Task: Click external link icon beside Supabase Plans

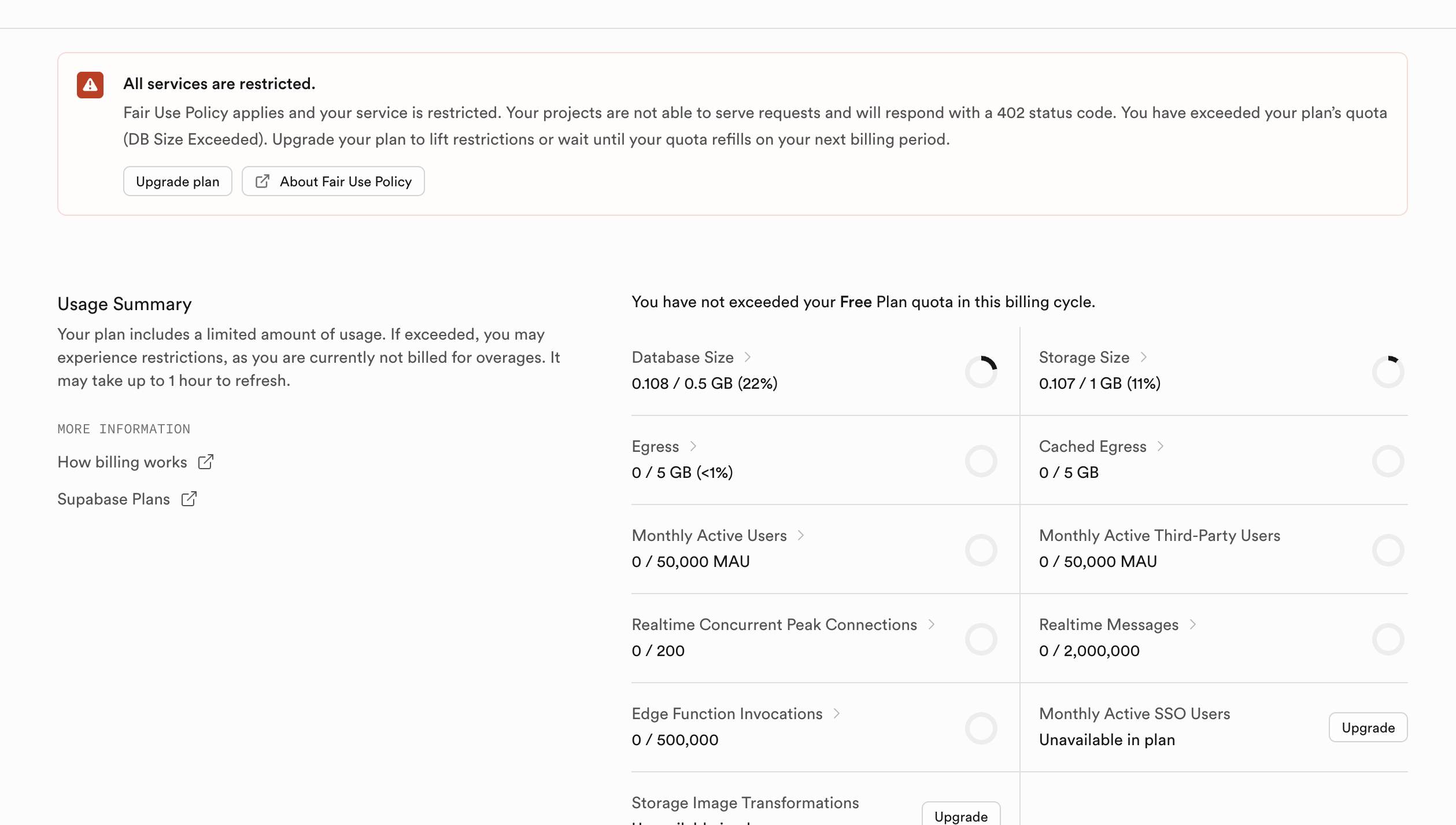Action: tap(189, 499)
